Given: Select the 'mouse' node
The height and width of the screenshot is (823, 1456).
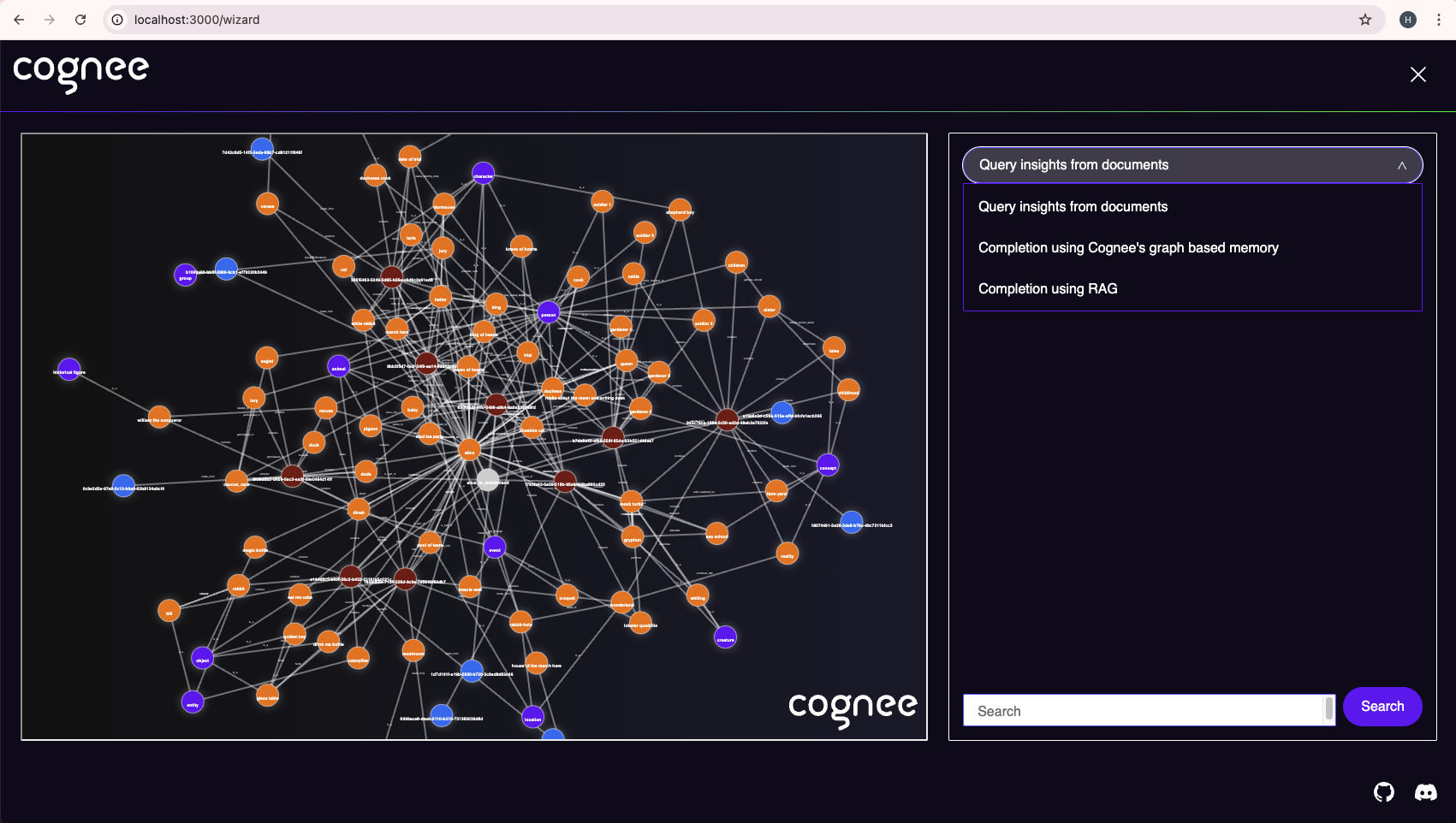Looking at the screenshot, I should coord(326,408).
